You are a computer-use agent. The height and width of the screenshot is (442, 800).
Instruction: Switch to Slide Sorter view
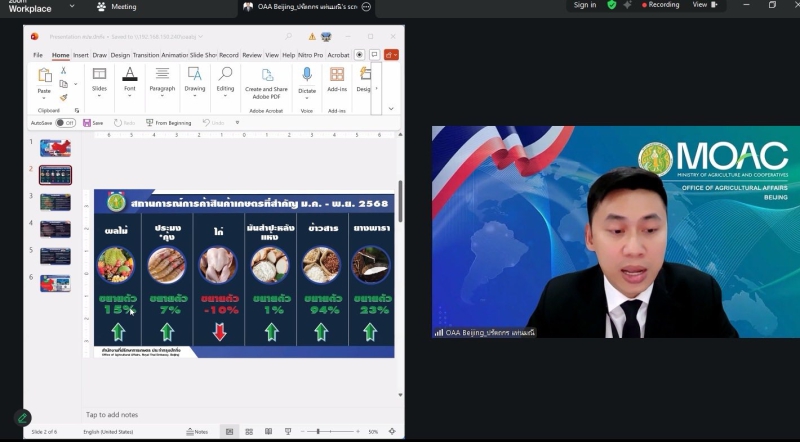pyautogui.click(x=249, y=431)
